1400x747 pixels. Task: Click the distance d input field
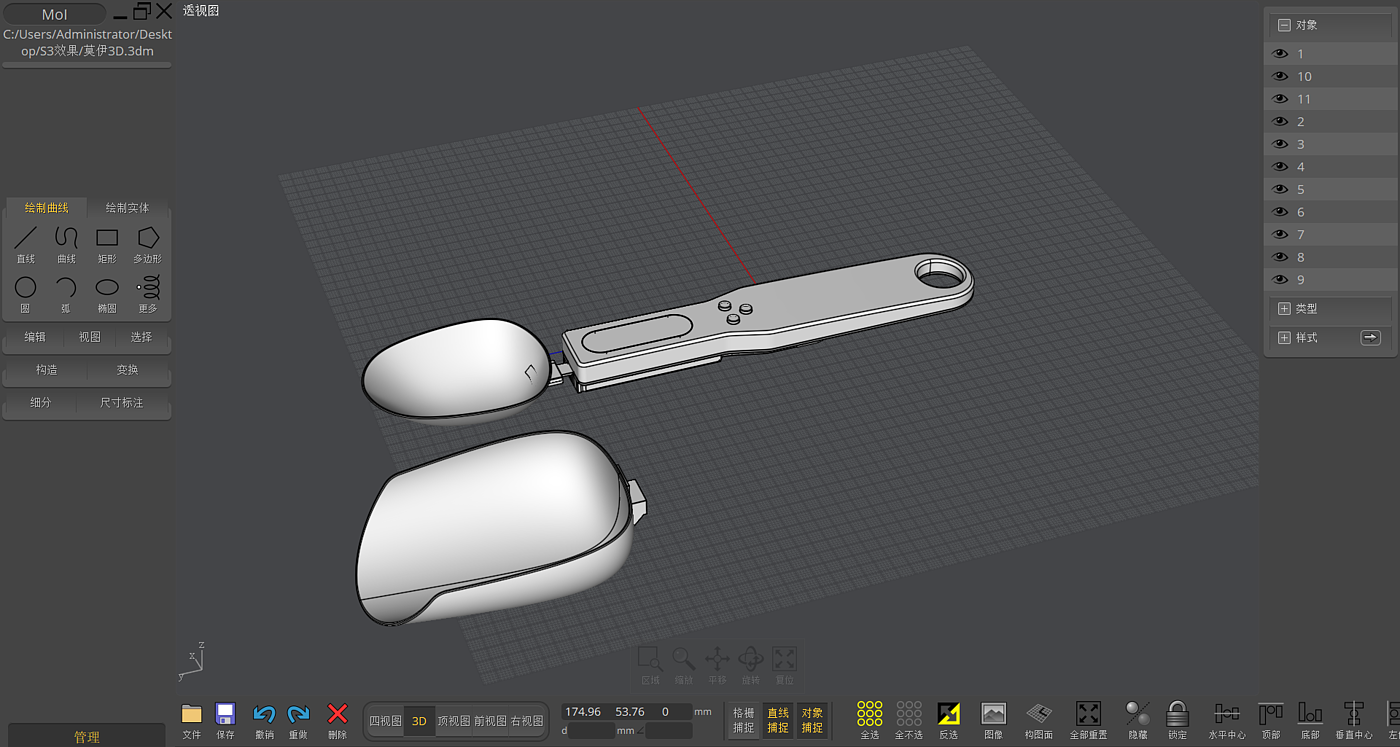pyautogui.click(x=592, y=731)
